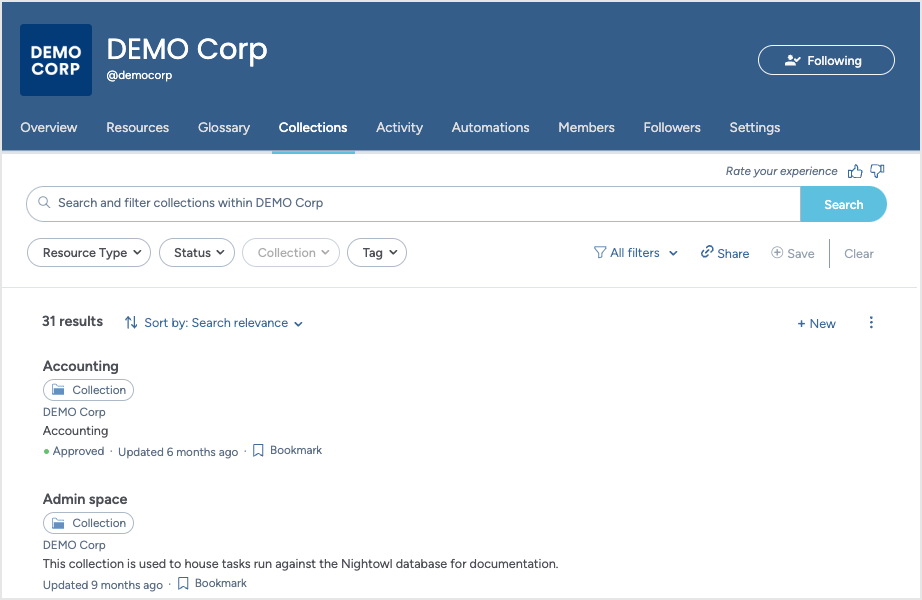Select the Collections tab

tap(313, 128)
